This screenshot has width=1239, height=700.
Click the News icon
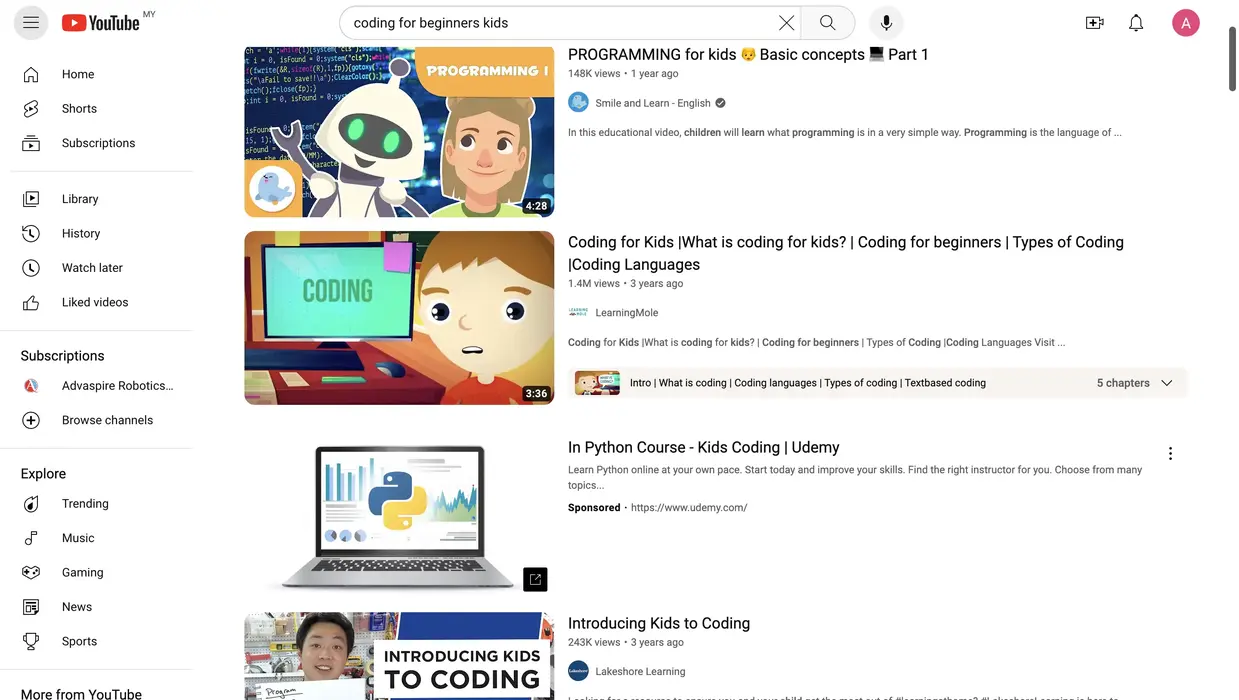point(31,607)
